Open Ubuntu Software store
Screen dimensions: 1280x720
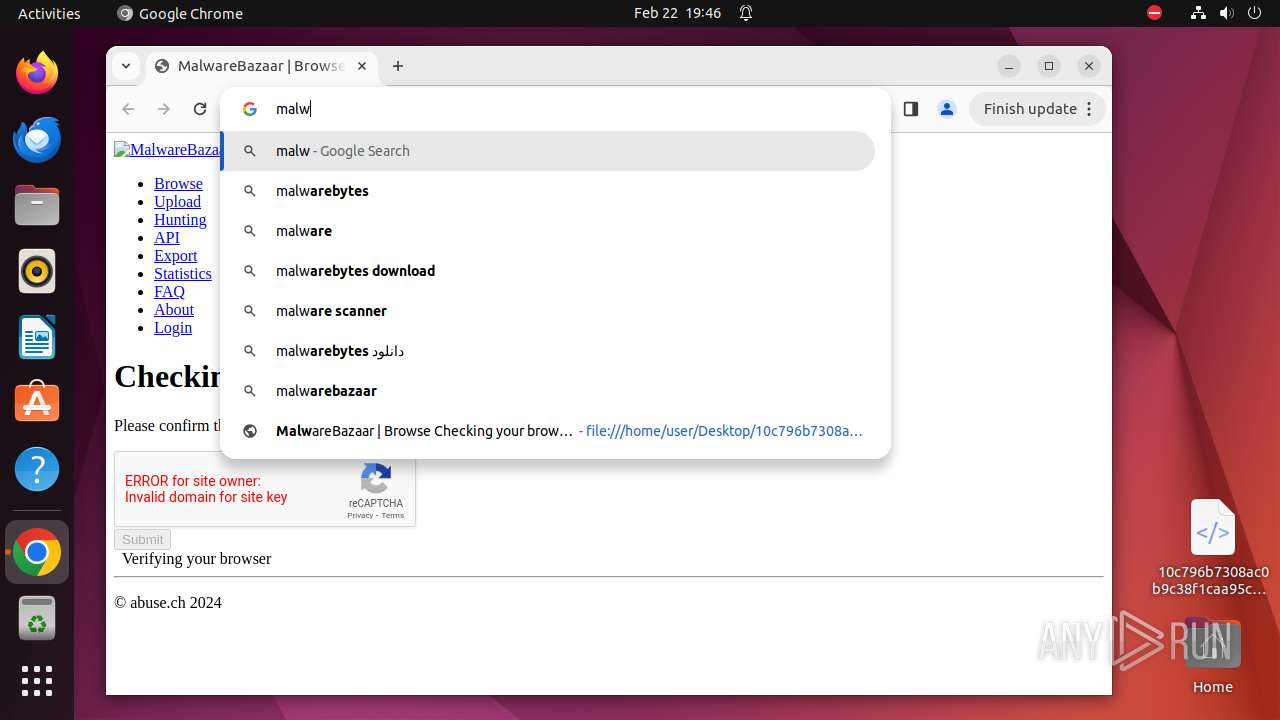point(37,403)
